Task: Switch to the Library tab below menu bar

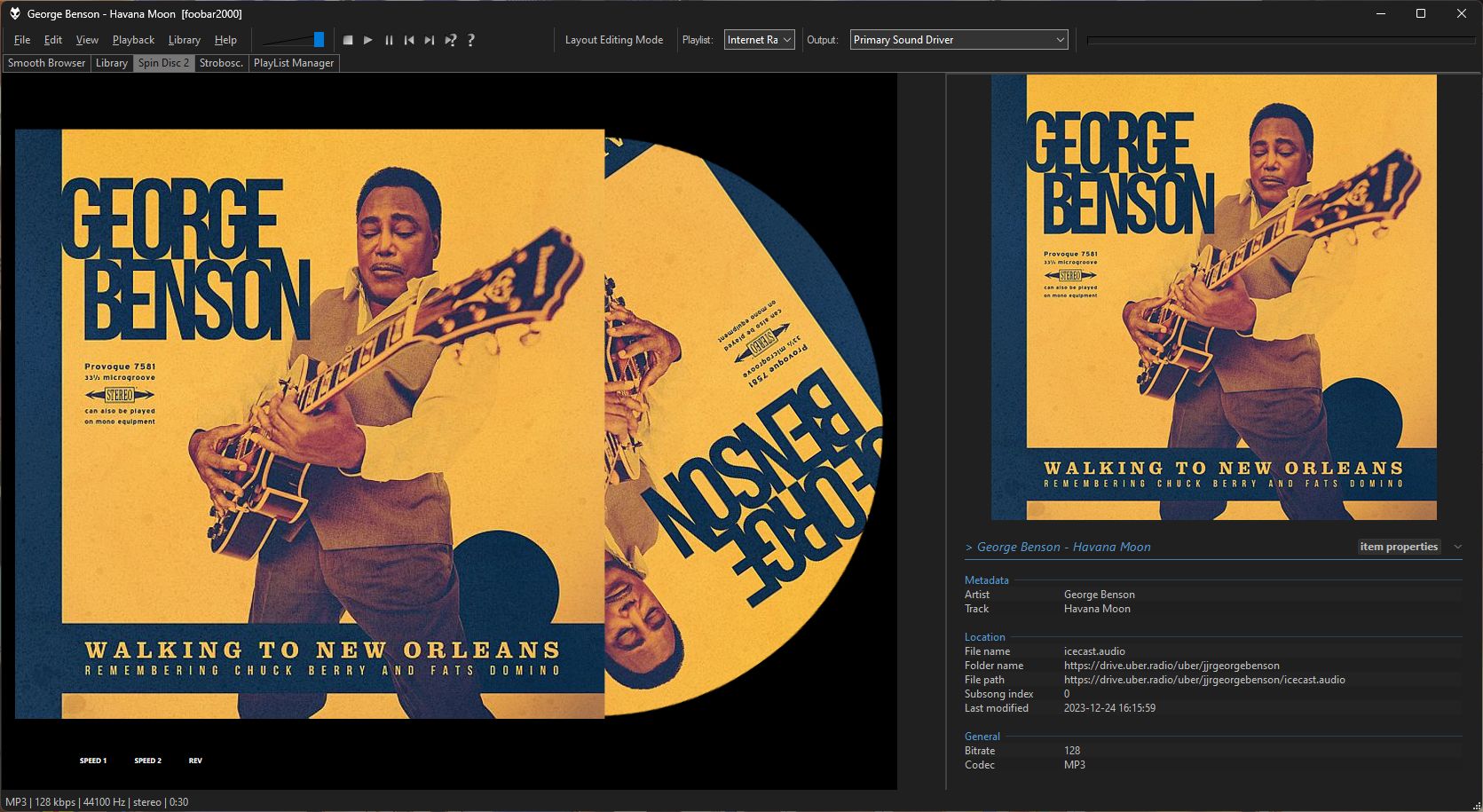Action: pos(112,63)
